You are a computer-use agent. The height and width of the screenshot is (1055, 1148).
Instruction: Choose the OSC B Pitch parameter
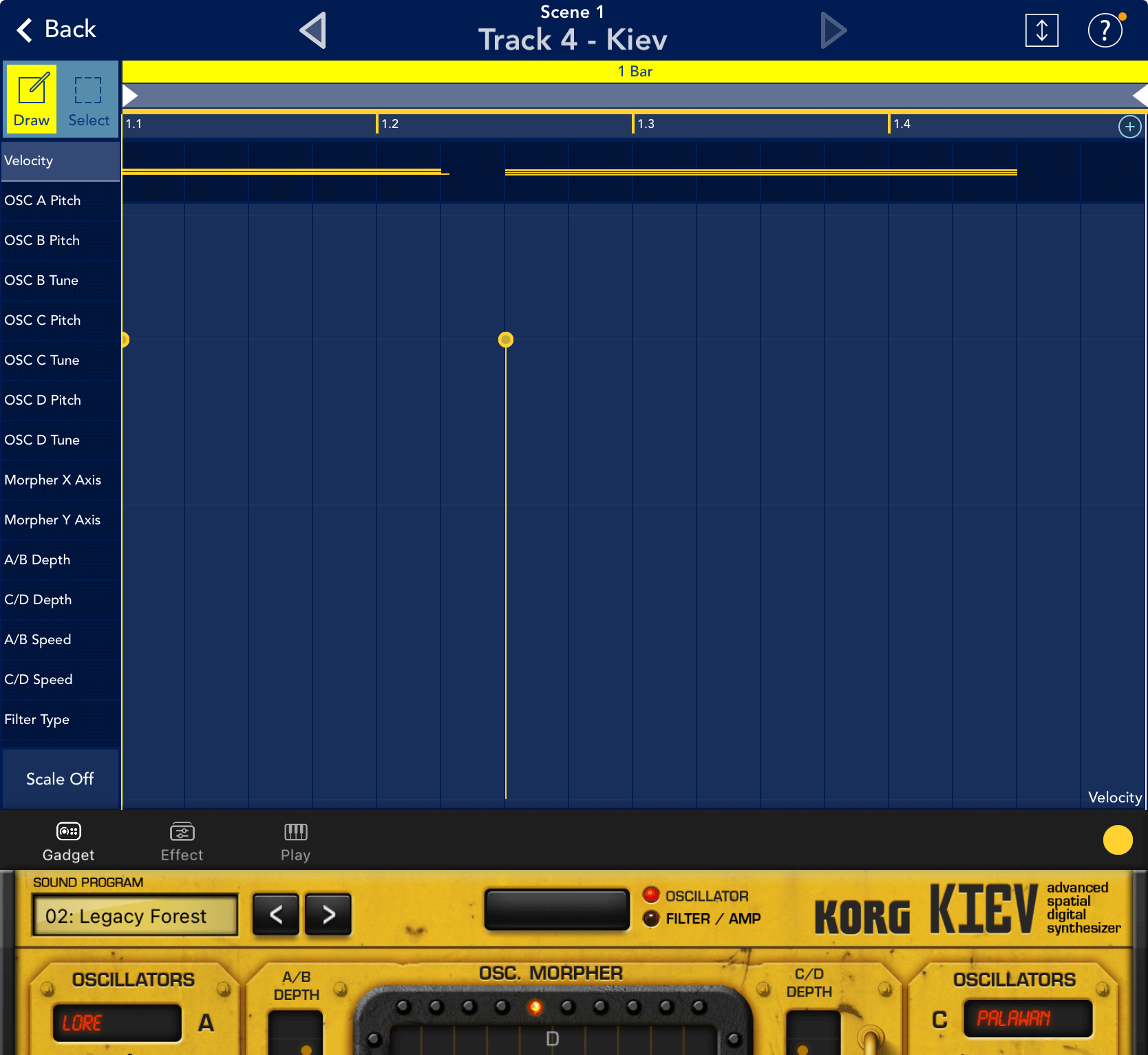tap(60, 241)
